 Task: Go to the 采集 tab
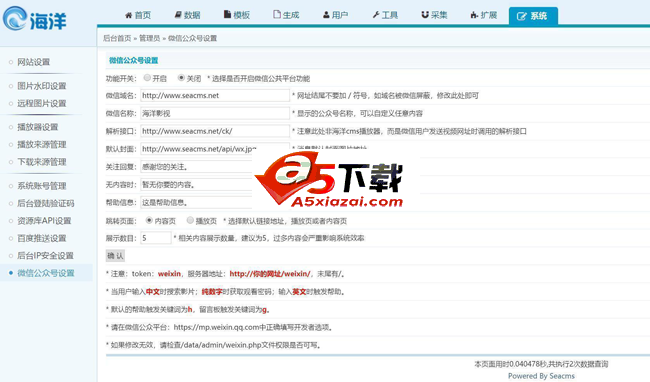click(434, 15)
